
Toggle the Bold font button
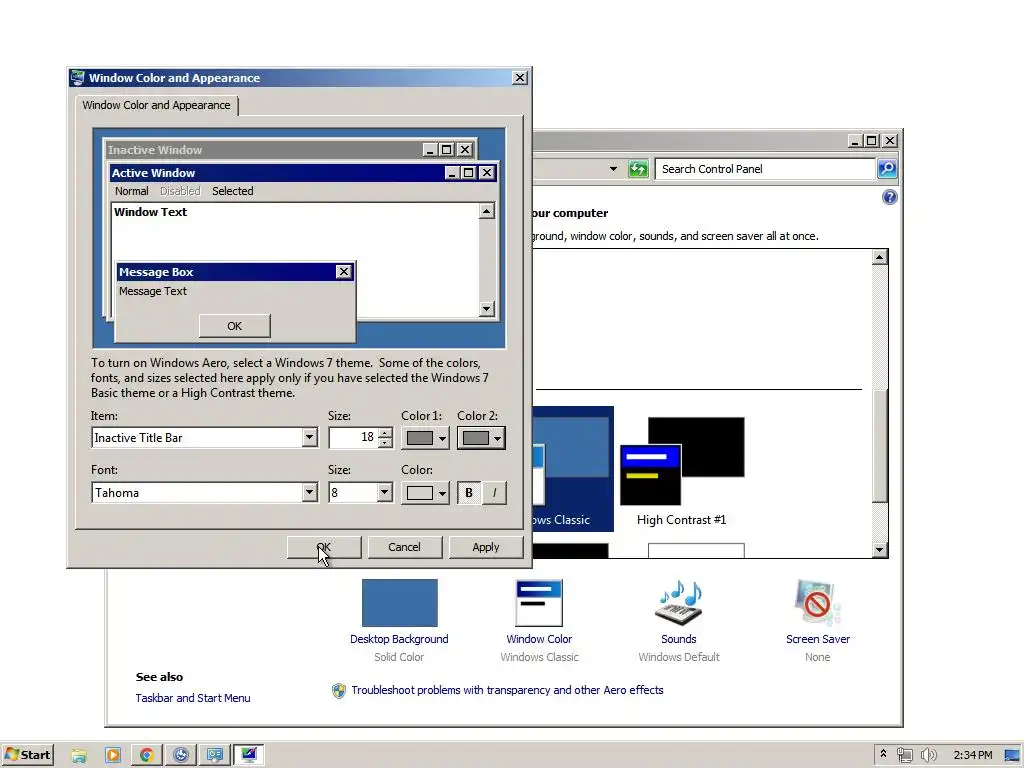[x=469, y=493]
